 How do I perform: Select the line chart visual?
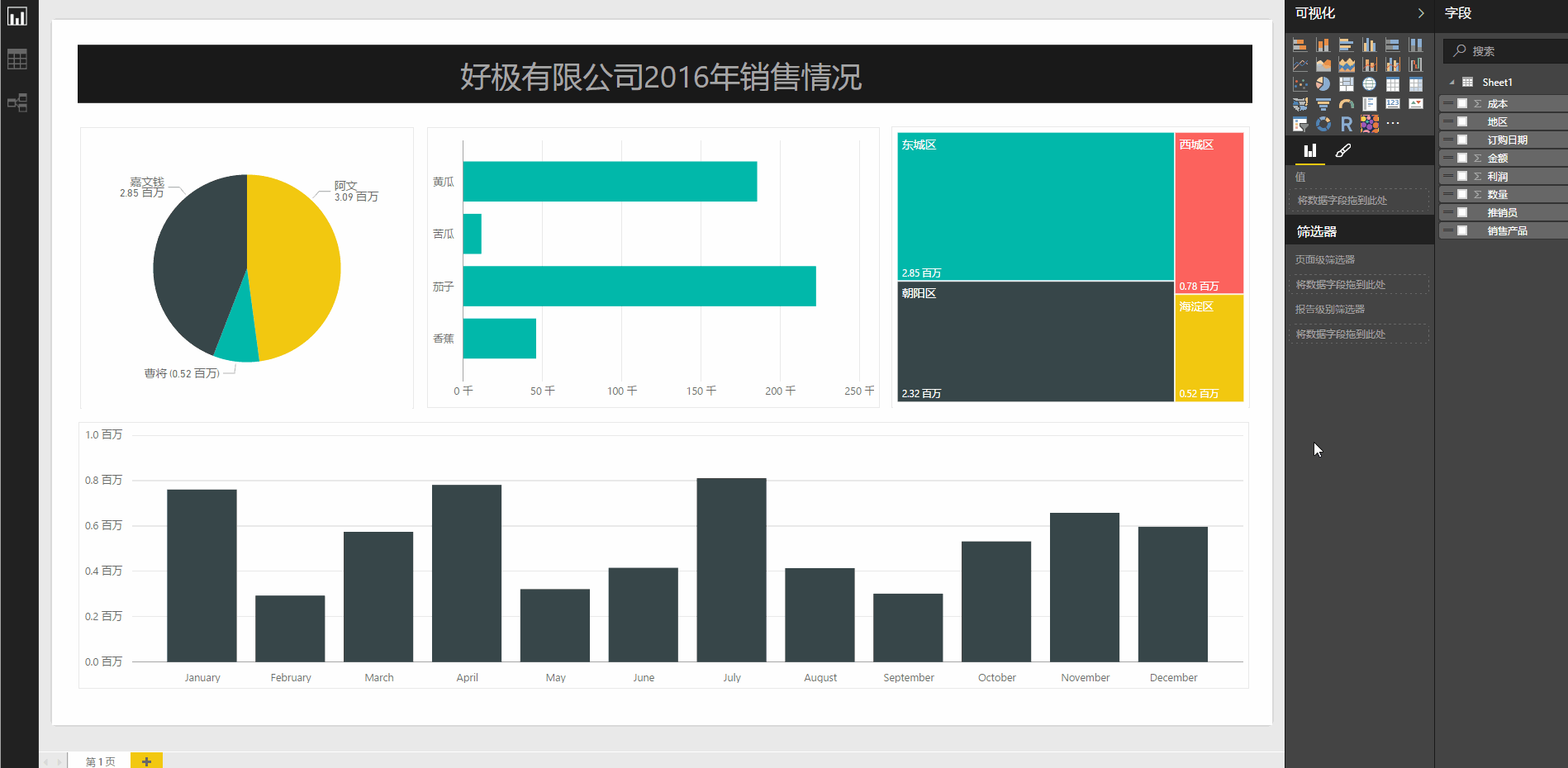(1300, 64)
